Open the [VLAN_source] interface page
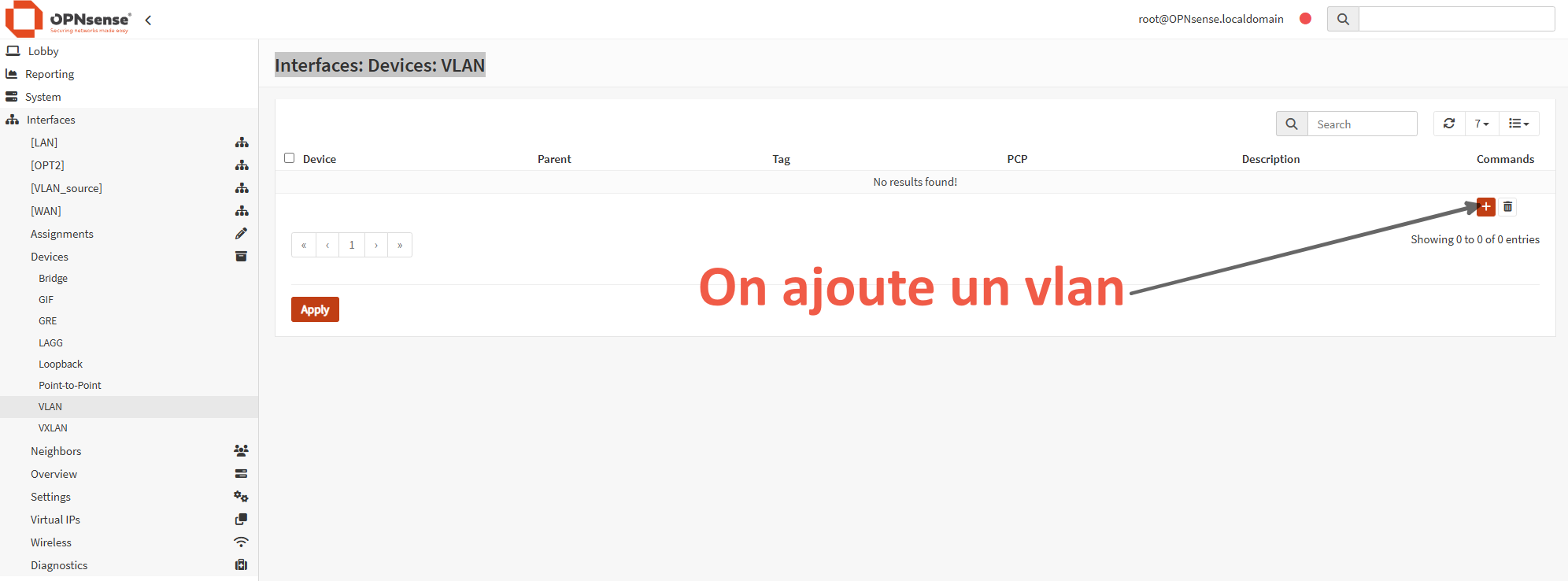The width and height of the screenshot is (1568, 581). (x=66, y=188)
